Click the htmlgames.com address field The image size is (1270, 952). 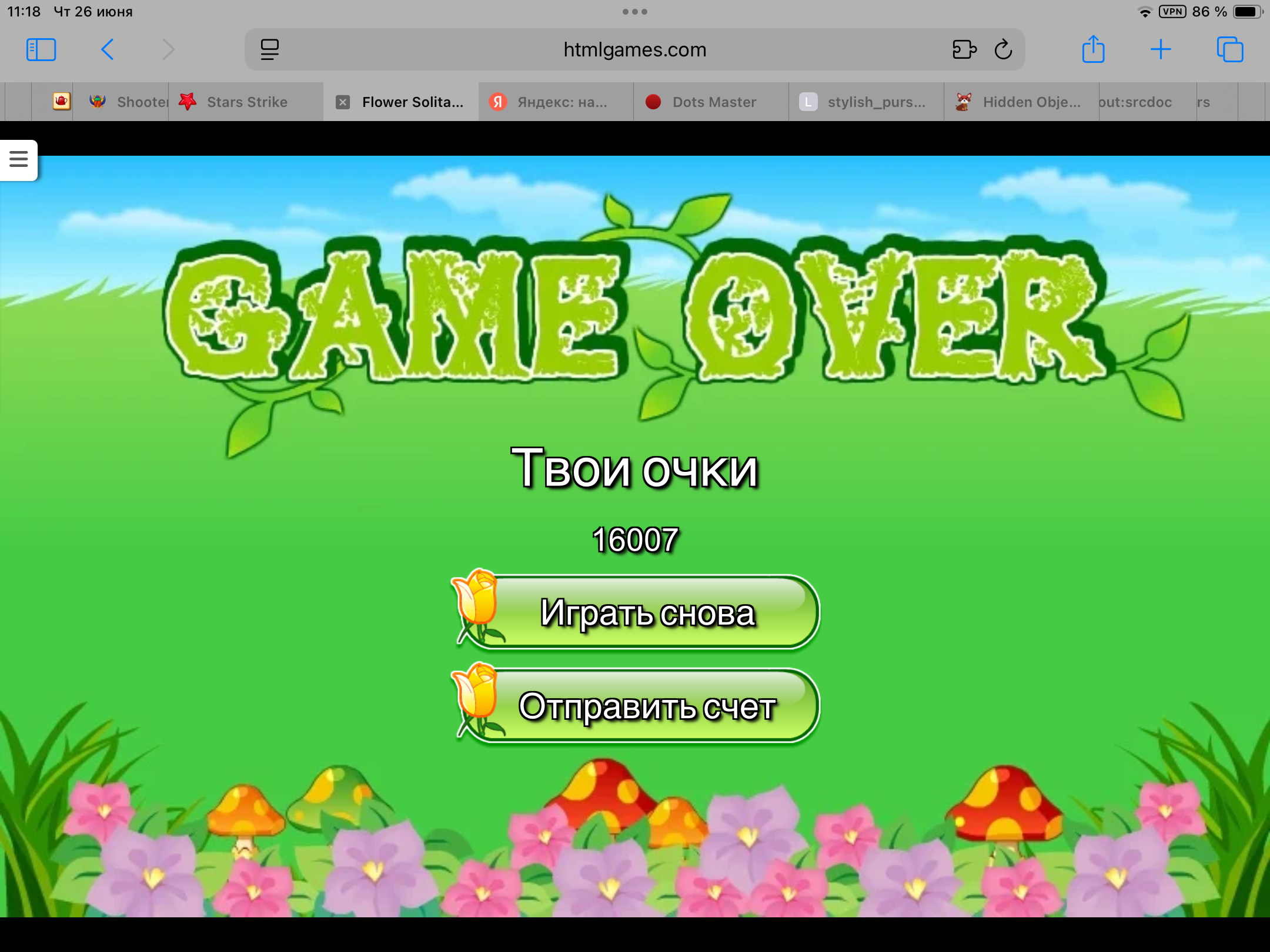[x=635, y=50]
